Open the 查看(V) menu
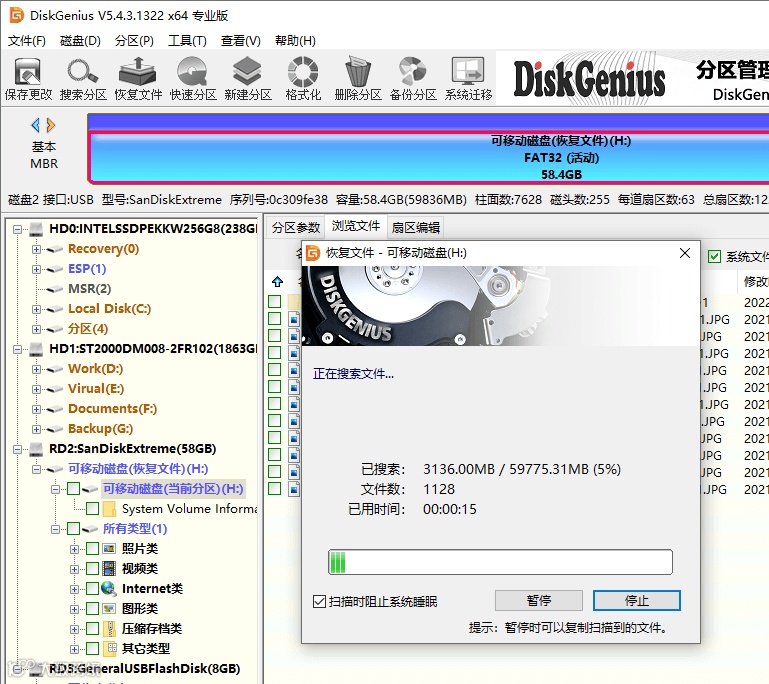This screenshot has height=684, width=769. tap(241, 41)
